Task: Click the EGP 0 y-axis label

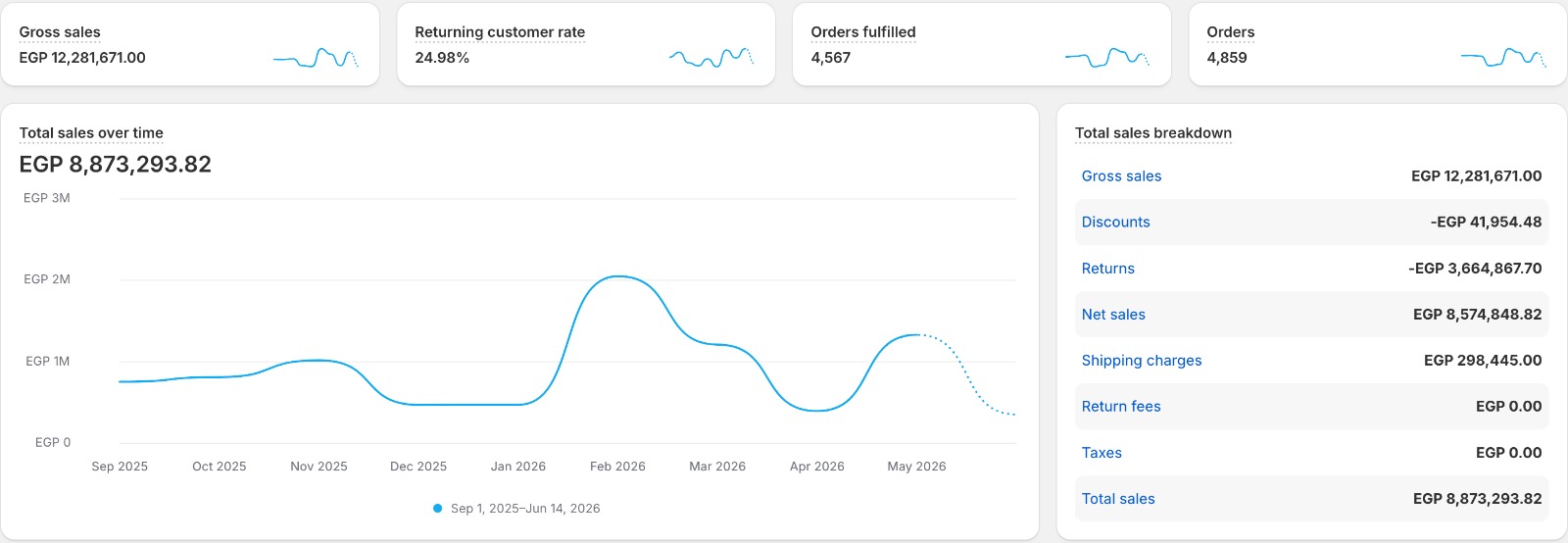Action: [x=53, y=443]
